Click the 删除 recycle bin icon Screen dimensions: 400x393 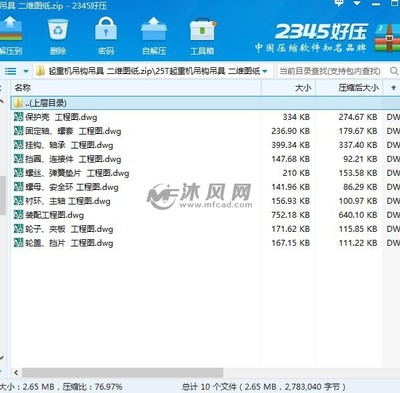coord(58,30)
